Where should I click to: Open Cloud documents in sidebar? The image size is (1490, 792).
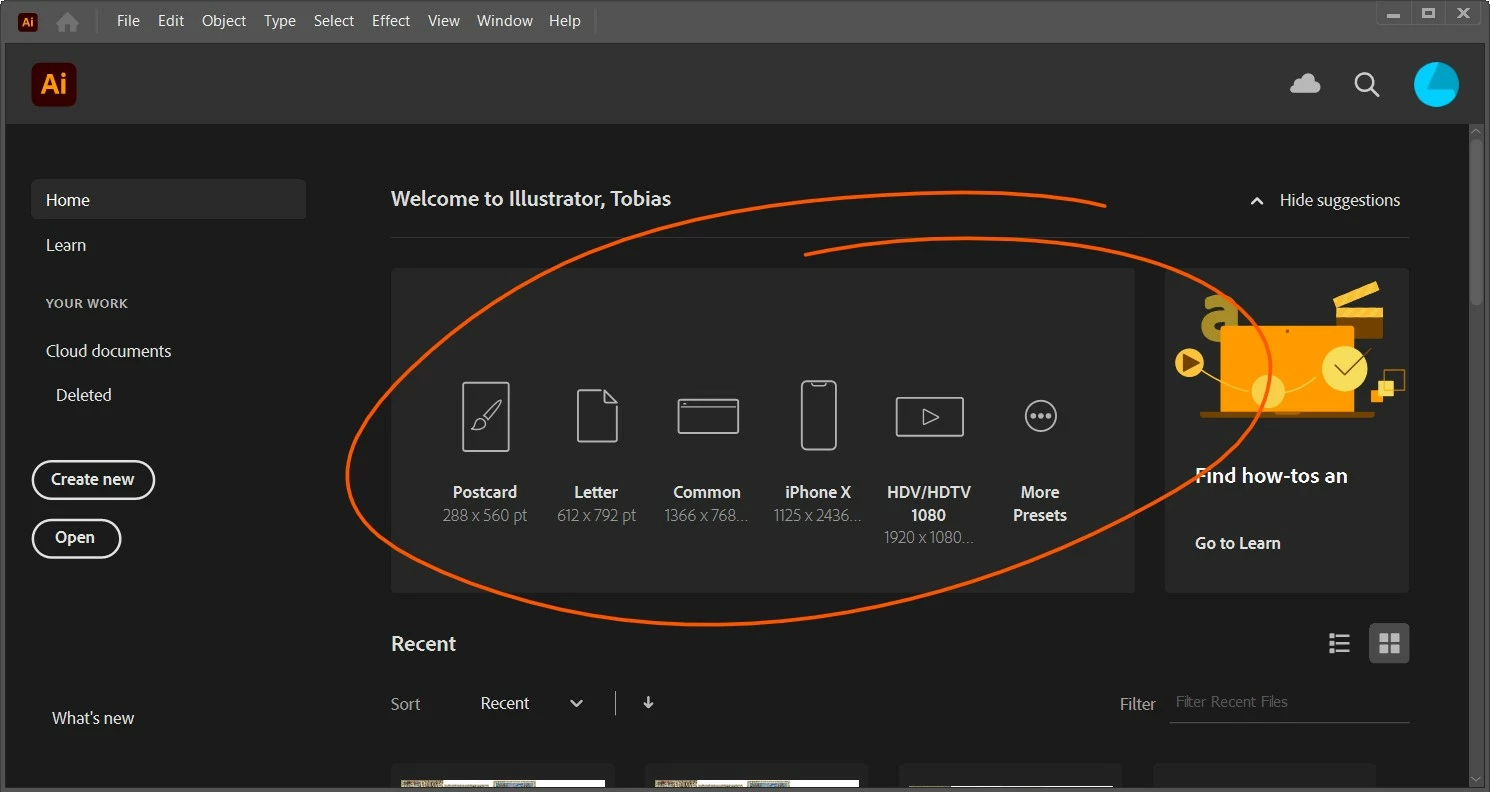click(109, 351)
